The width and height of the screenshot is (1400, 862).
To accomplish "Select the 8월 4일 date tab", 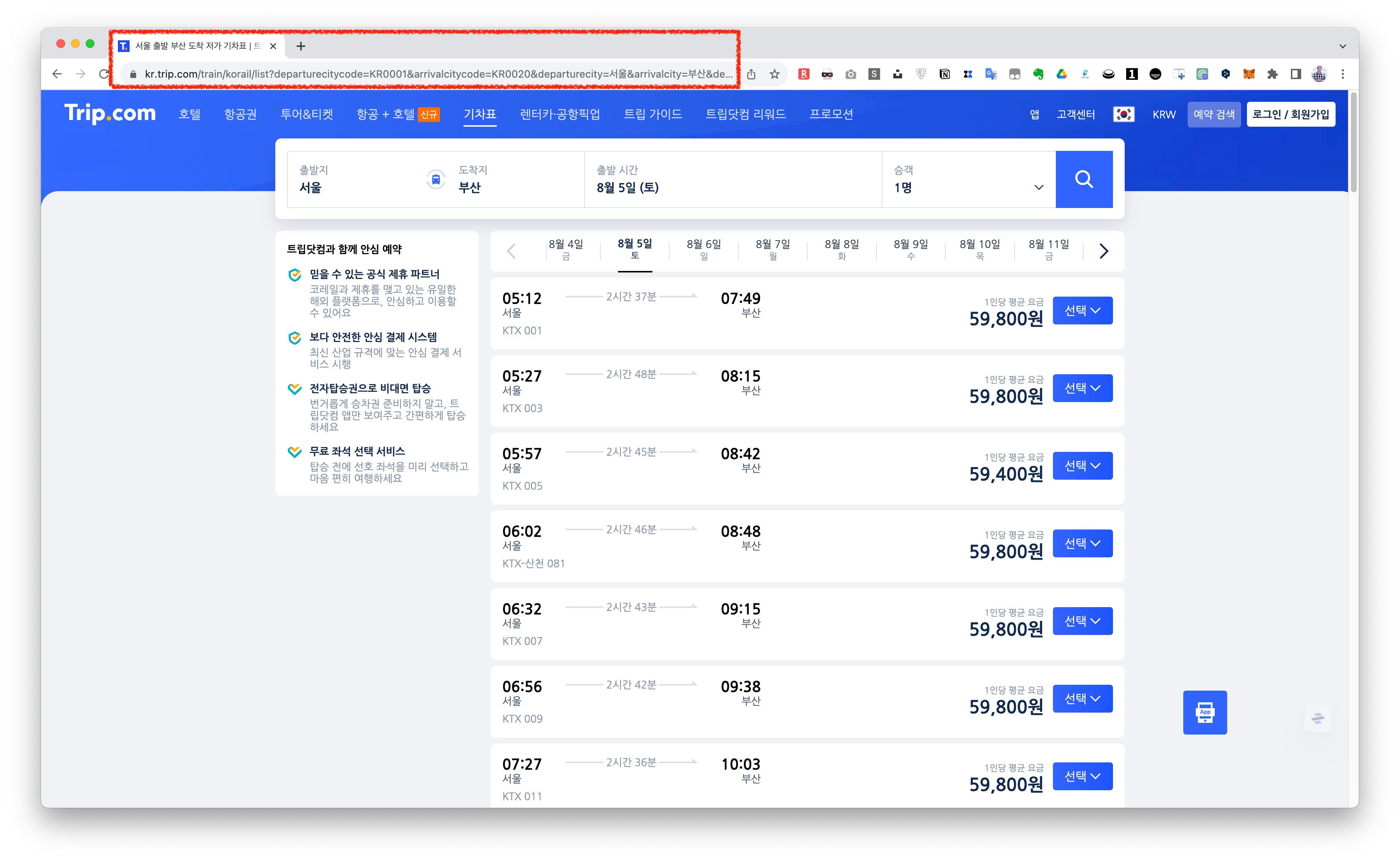I will coord(565,250).
